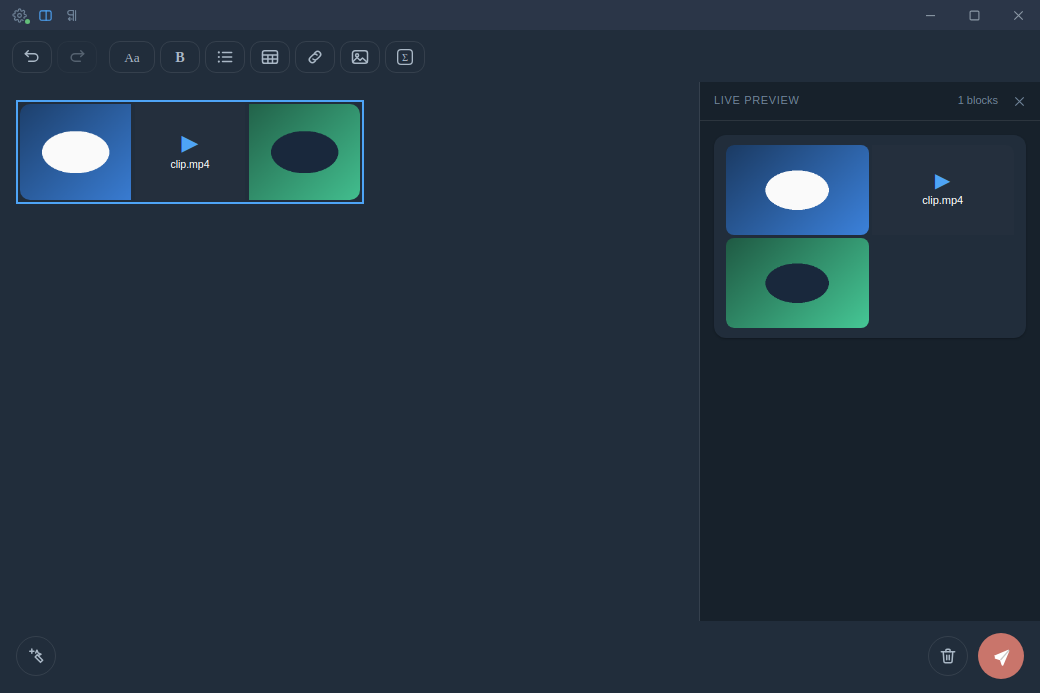Send the message with paper plane button

click(1001, 656)
